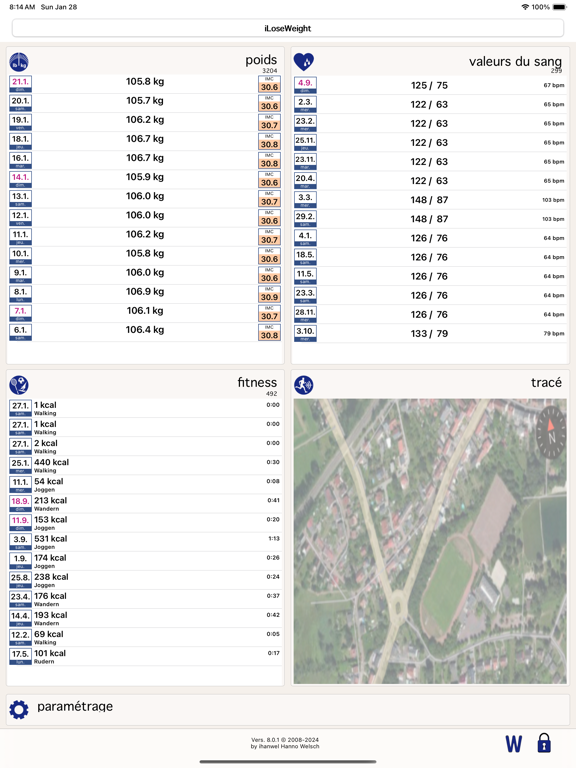Select the 3.10. date badge in blood values
The height and width of the screenshot is (768, 576).
click(305, 334)
